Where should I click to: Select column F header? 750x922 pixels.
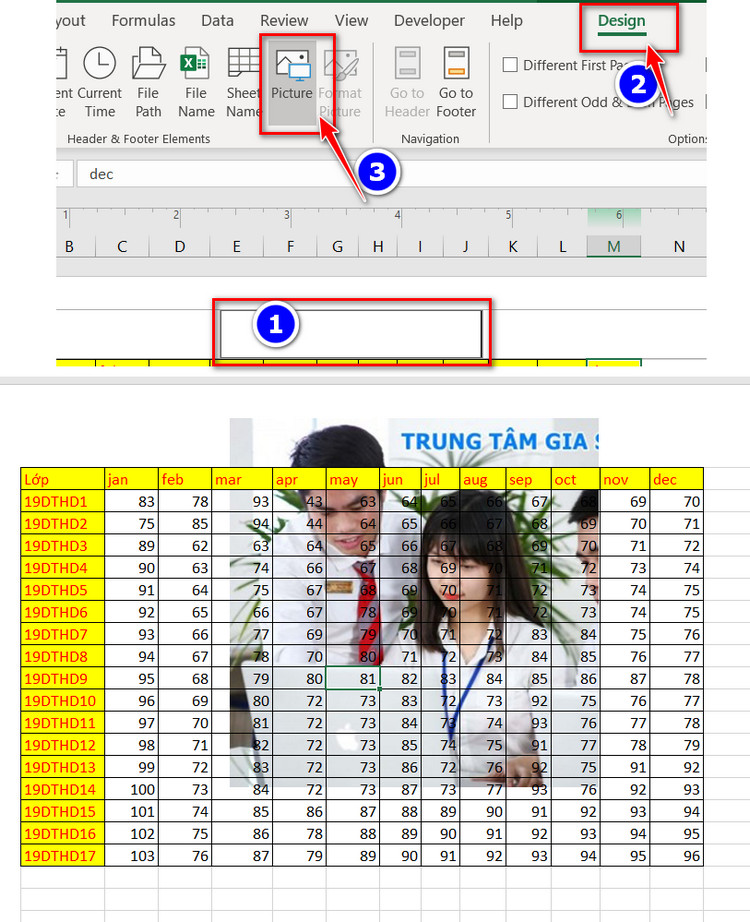tap(290, 246)
